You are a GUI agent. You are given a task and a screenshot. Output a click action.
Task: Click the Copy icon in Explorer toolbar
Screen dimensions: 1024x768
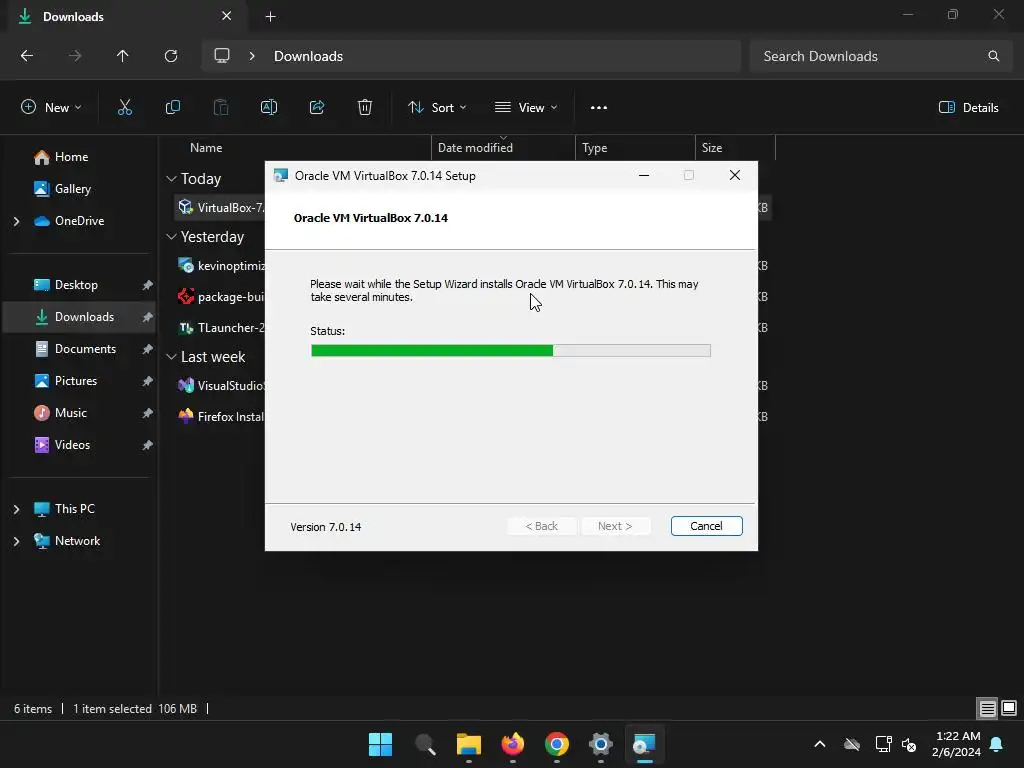[172, 108]
